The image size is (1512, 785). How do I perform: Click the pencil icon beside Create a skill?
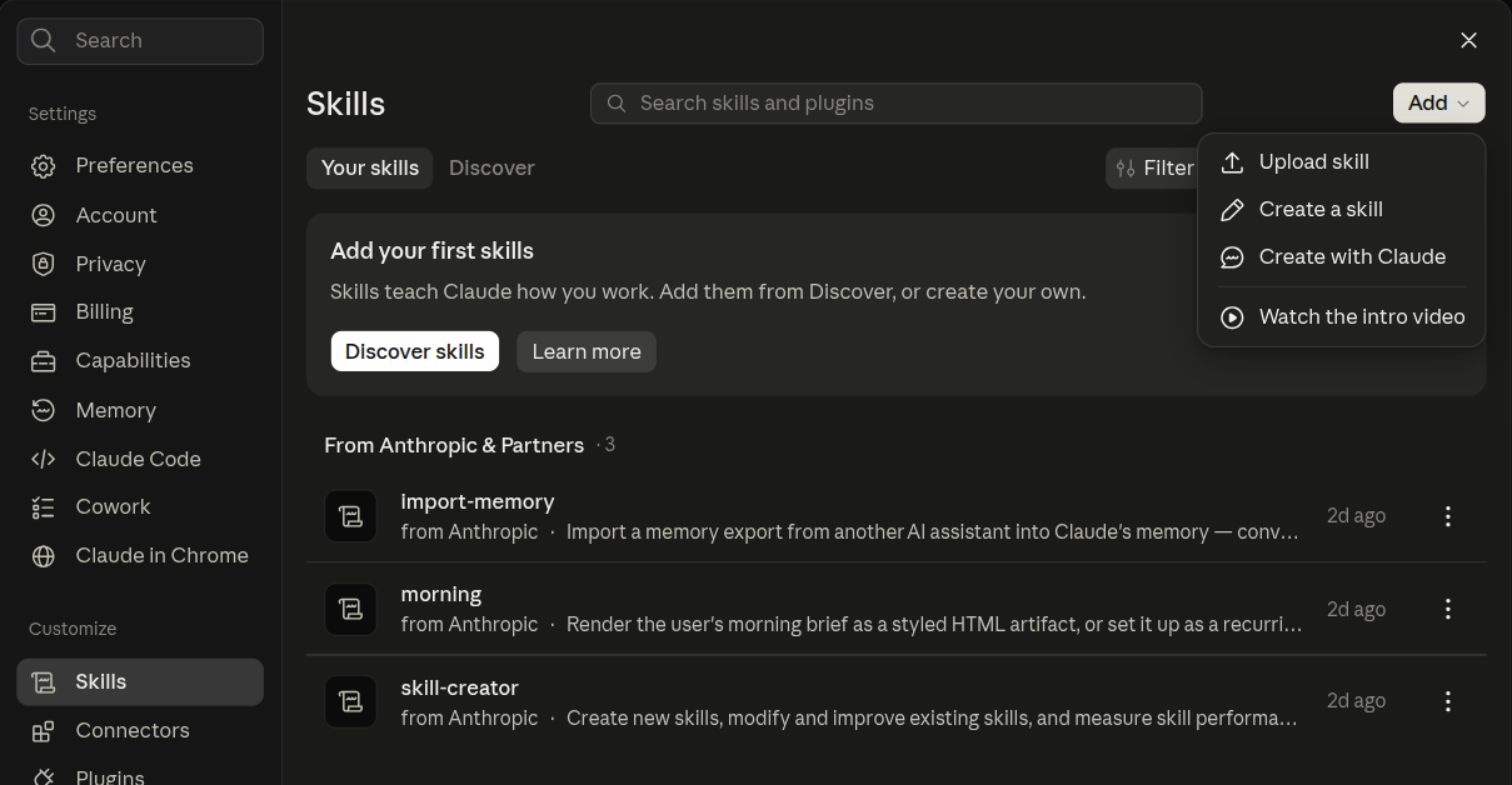click(1232, 209)
